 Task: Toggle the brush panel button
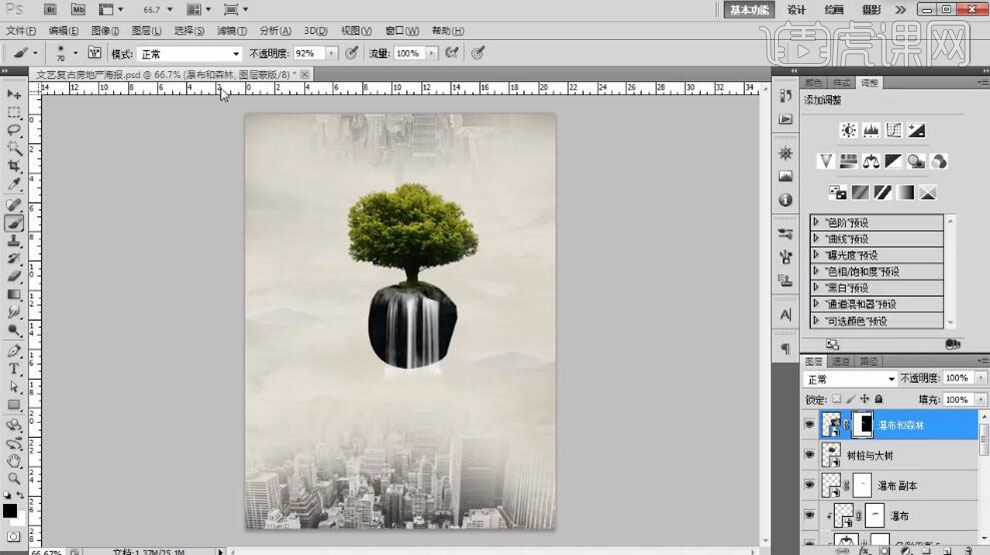[x=94, y=53]
